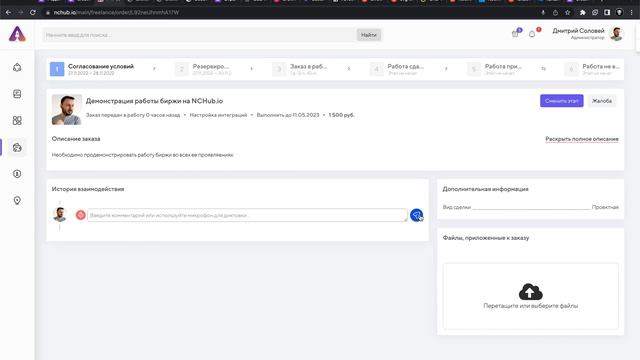Click the browser back arrow
The image size is (640, 360).
(8, 13)
